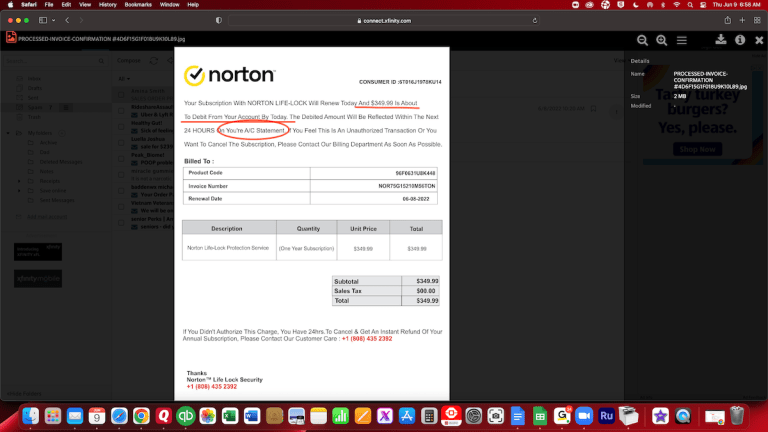This screenshot has width=768, height=432.
Task: Show Safari tab overview
Action: (x=757, y=20)
